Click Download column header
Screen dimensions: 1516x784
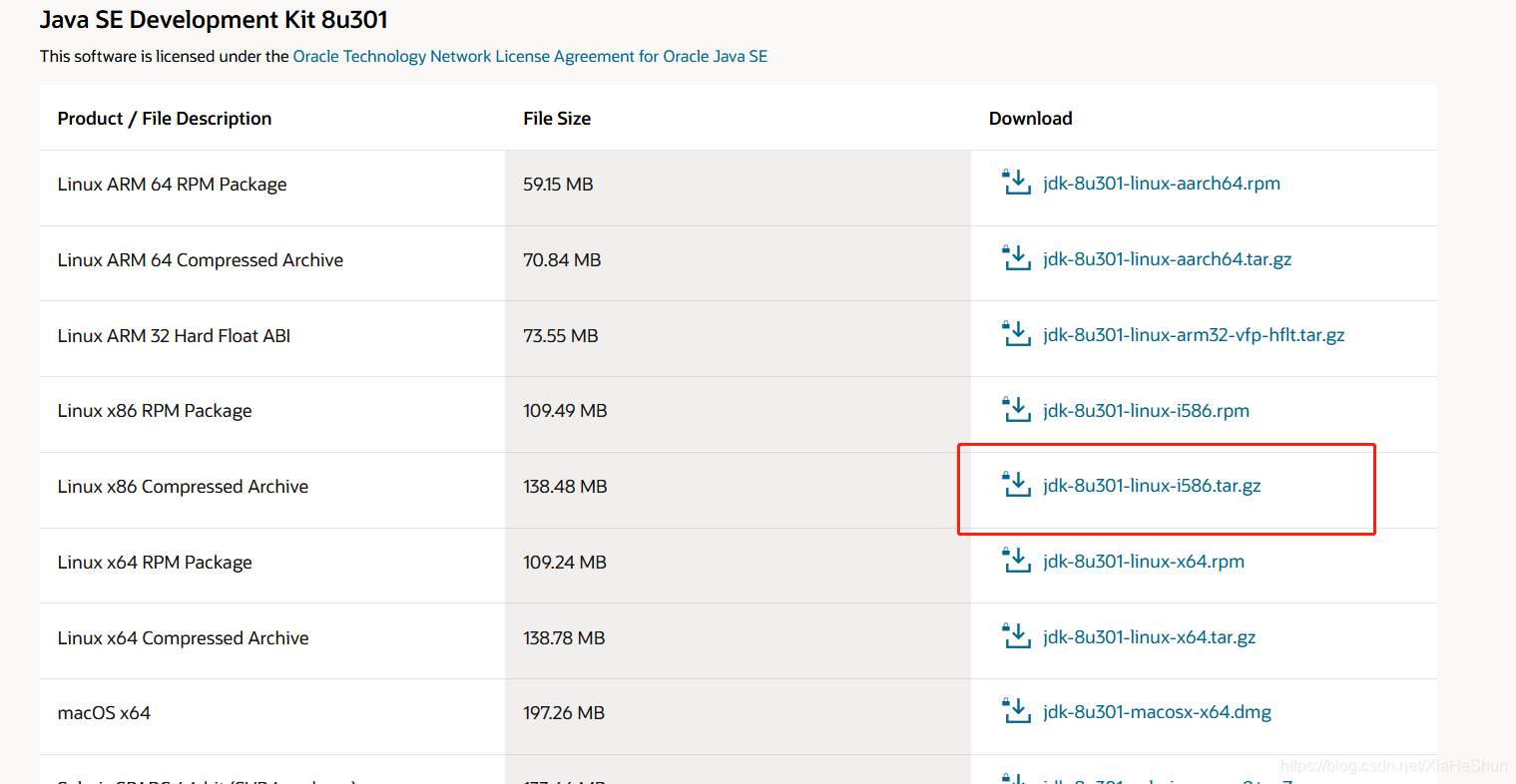(1031, 119)
